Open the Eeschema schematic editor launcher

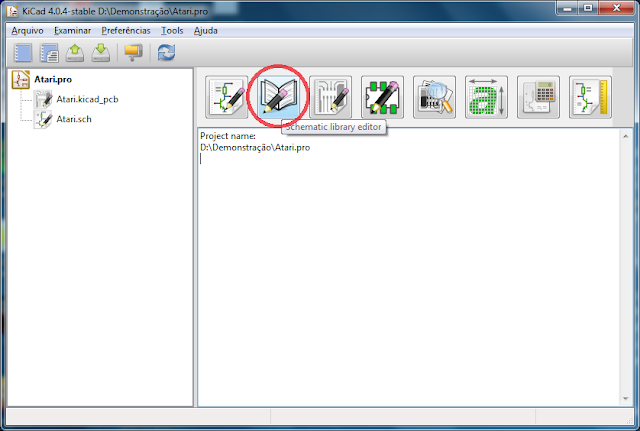coord(227,97)
